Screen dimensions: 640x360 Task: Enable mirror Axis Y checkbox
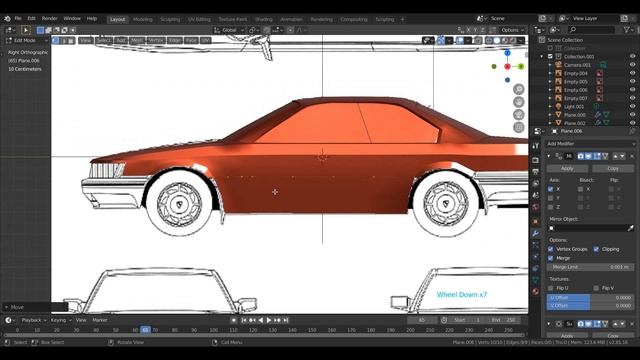pyautogui.click(x=551, y=198)
